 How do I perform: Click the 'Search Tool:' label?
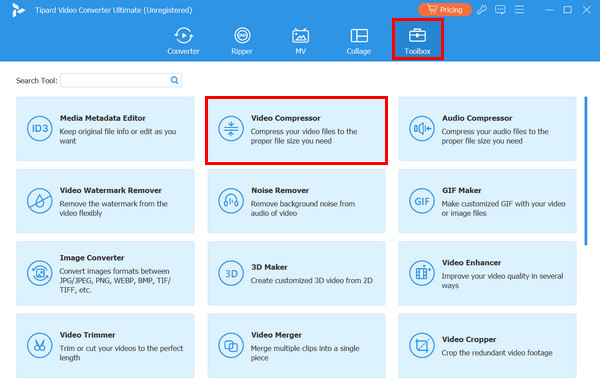pyautogui.click(x=37, y=81)
